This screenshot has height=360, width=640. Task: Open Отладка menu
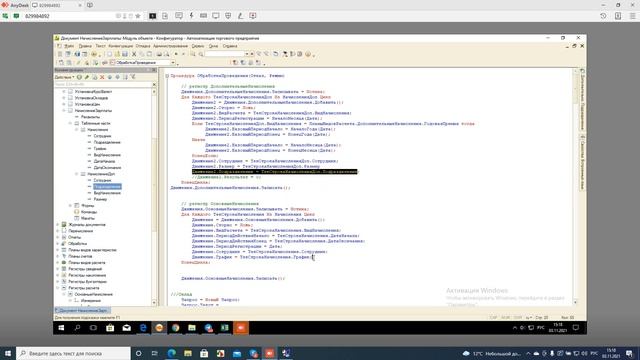coord(143,46)
